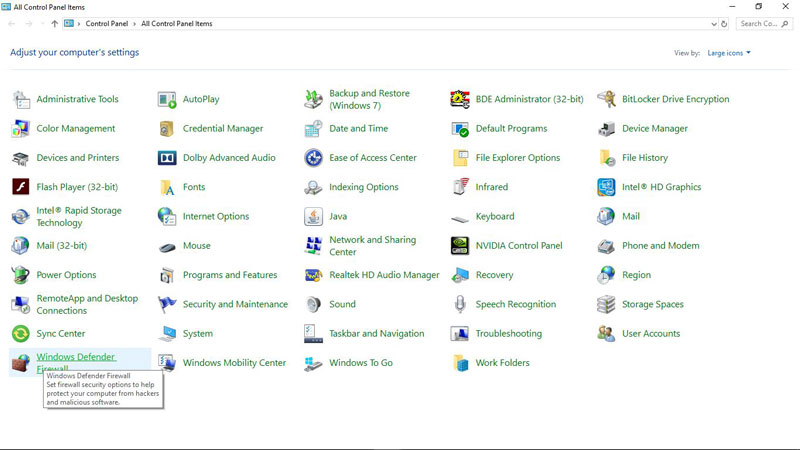Open the System link
The height and width of the screenshot is (450, 800).
point(197,334)
